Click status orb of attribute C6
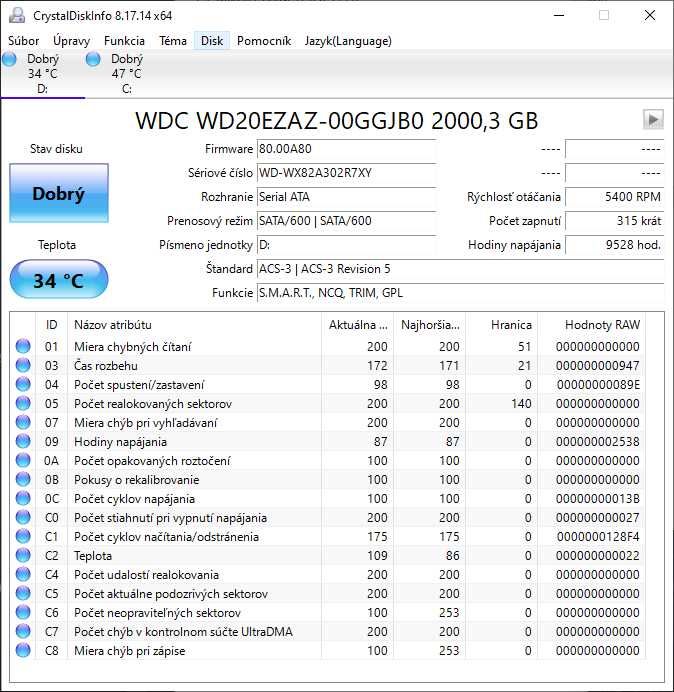 click(23, 613)
